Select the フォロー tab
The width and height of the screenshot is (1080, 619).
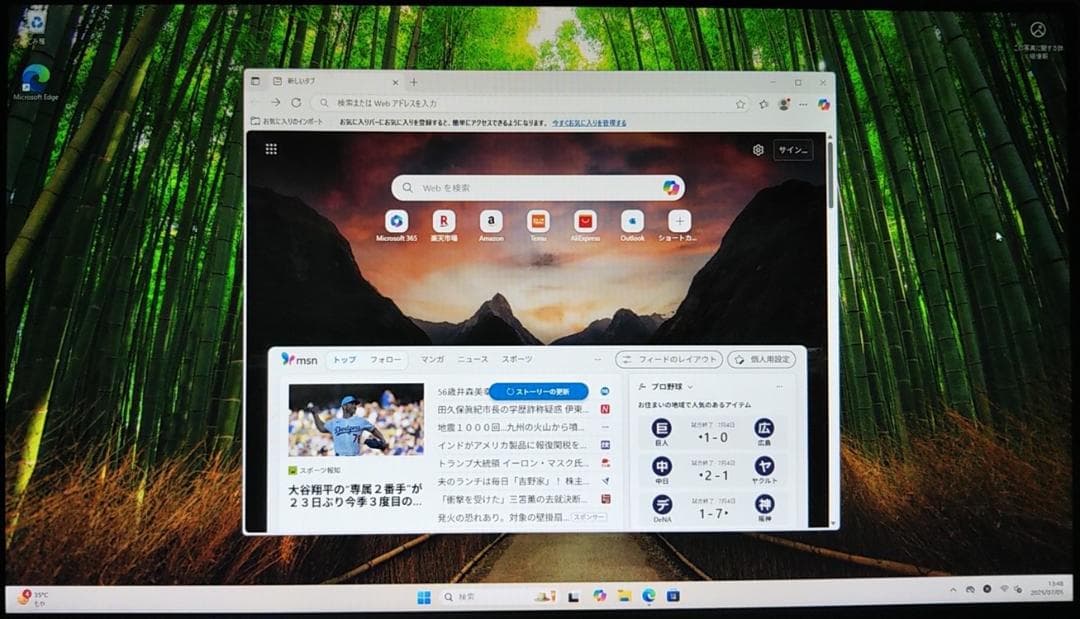388,358
